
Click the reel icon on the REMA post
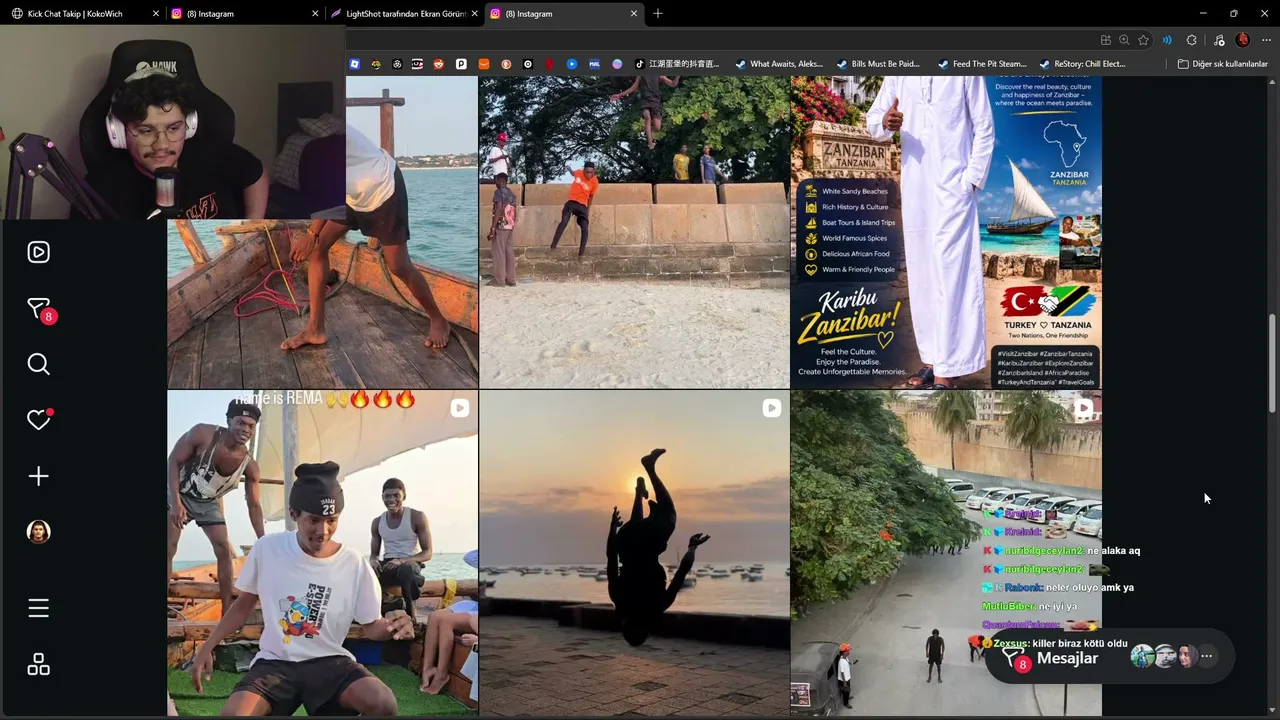pos(459,408)
